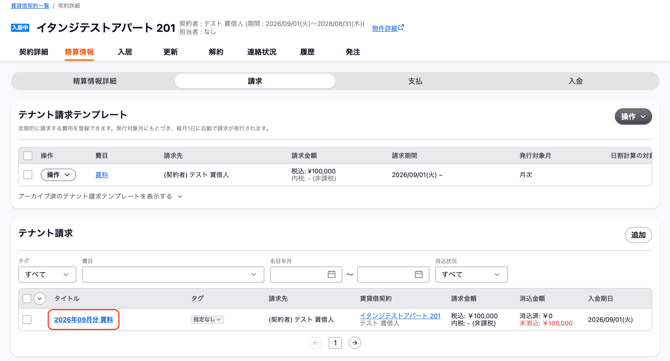Click the 月次 issuance cycle cell
The width and height of the screenshot is (670, 361).
click(526, 175)
